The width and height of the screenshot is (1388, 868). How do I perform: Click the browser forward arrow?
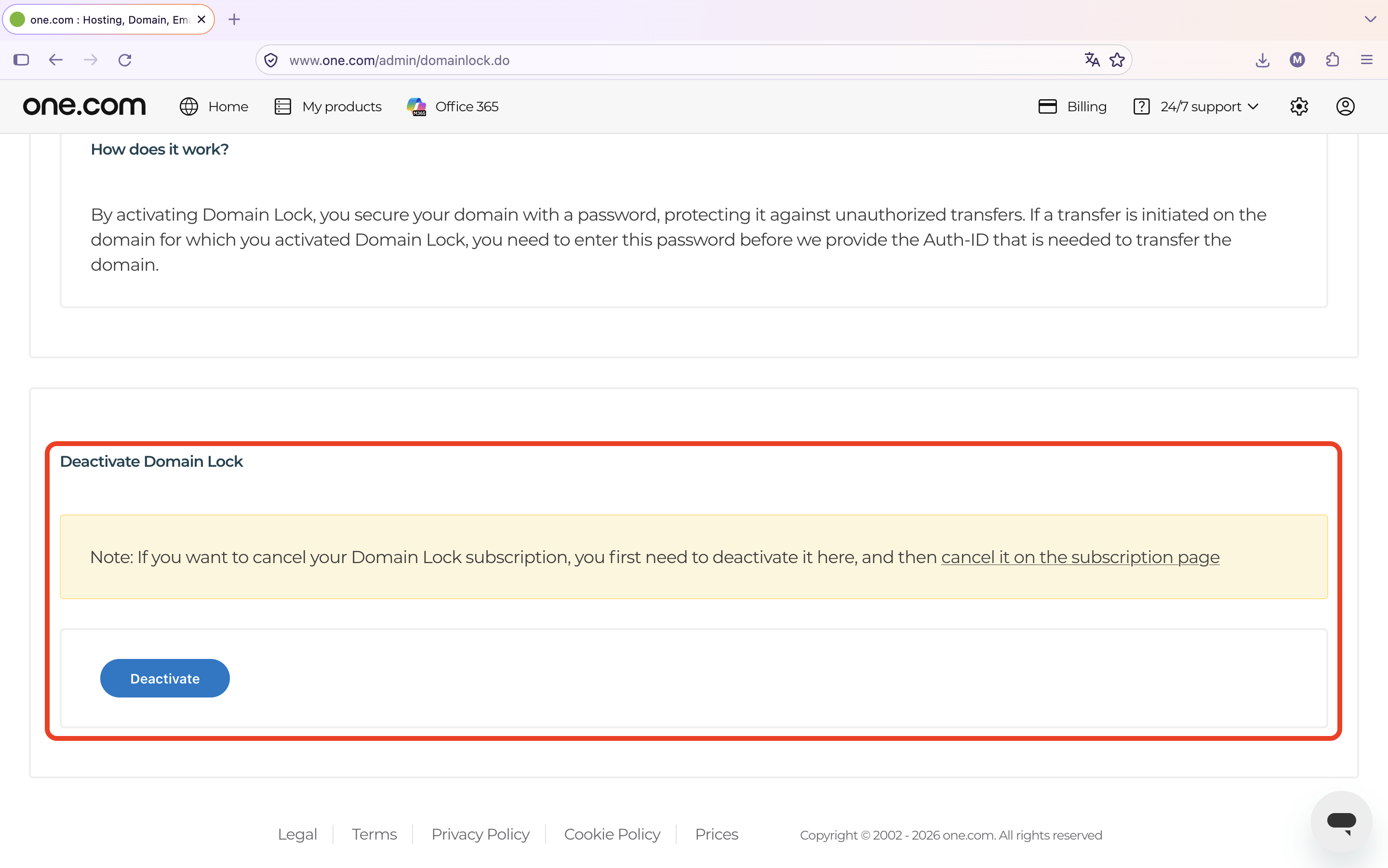click(x=91, y=60)
